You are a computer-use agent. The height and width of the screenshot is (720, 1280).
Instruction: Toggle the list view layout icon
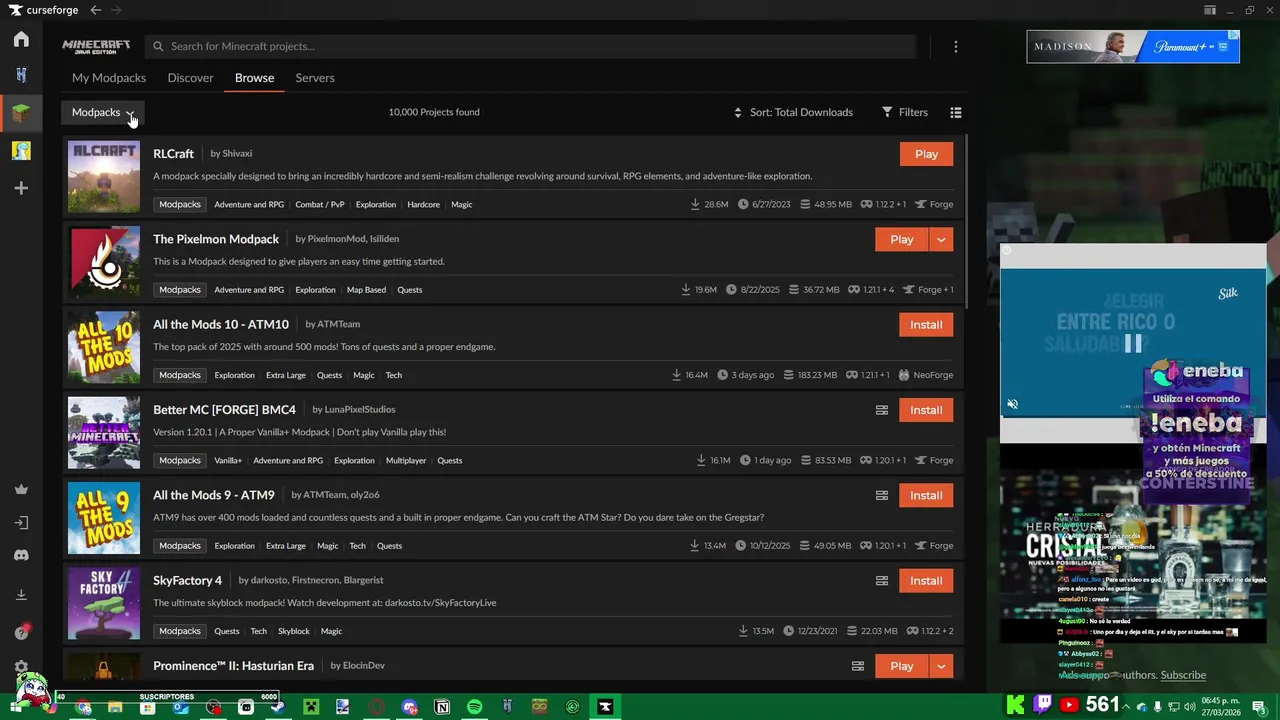955,112
